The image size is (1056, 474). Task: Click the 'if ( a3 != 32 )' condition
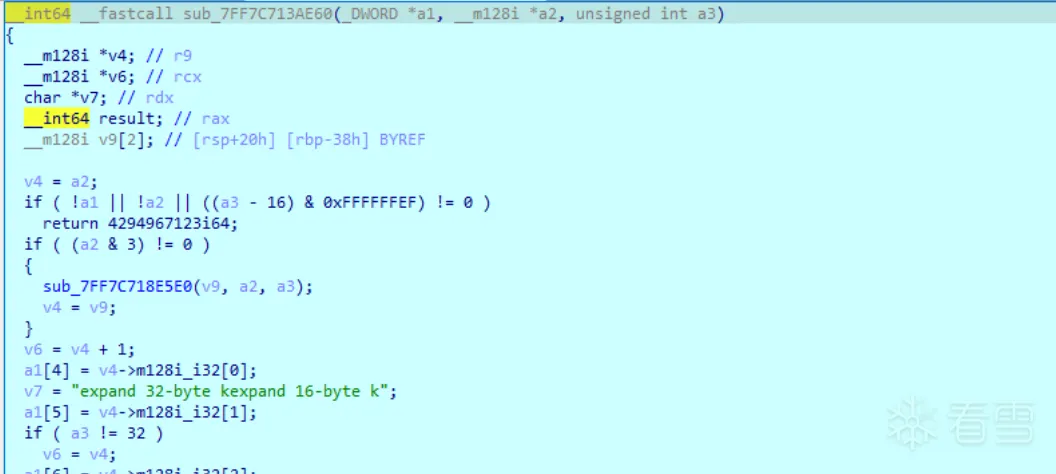(x=94, y=433)
